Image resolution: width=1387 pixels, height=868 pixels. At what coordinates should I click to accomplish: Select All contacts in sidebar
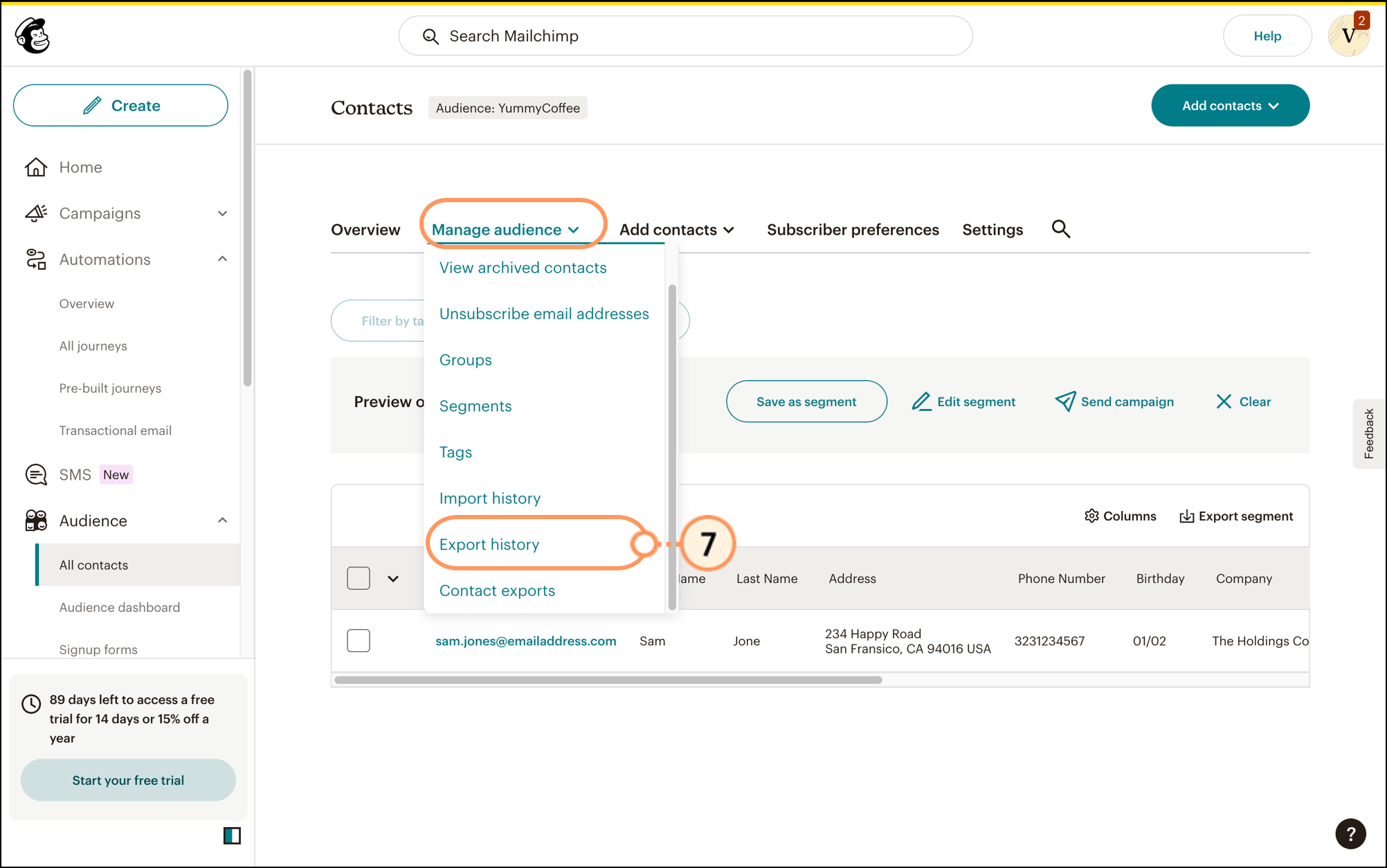(138, 565)
